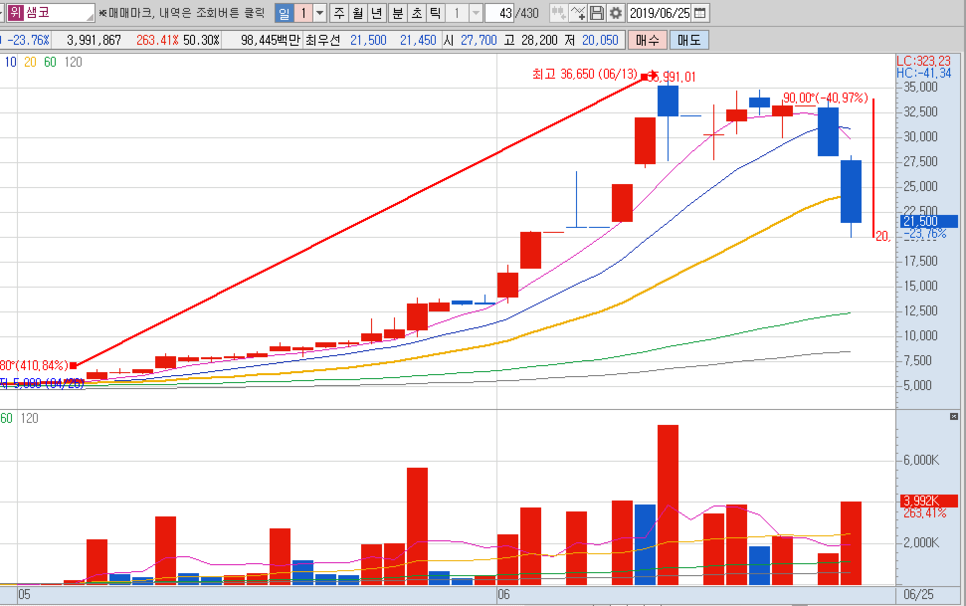The image size is (966, 606).
Task: Click the 10-day moving average legend
Action: point(10,62)
